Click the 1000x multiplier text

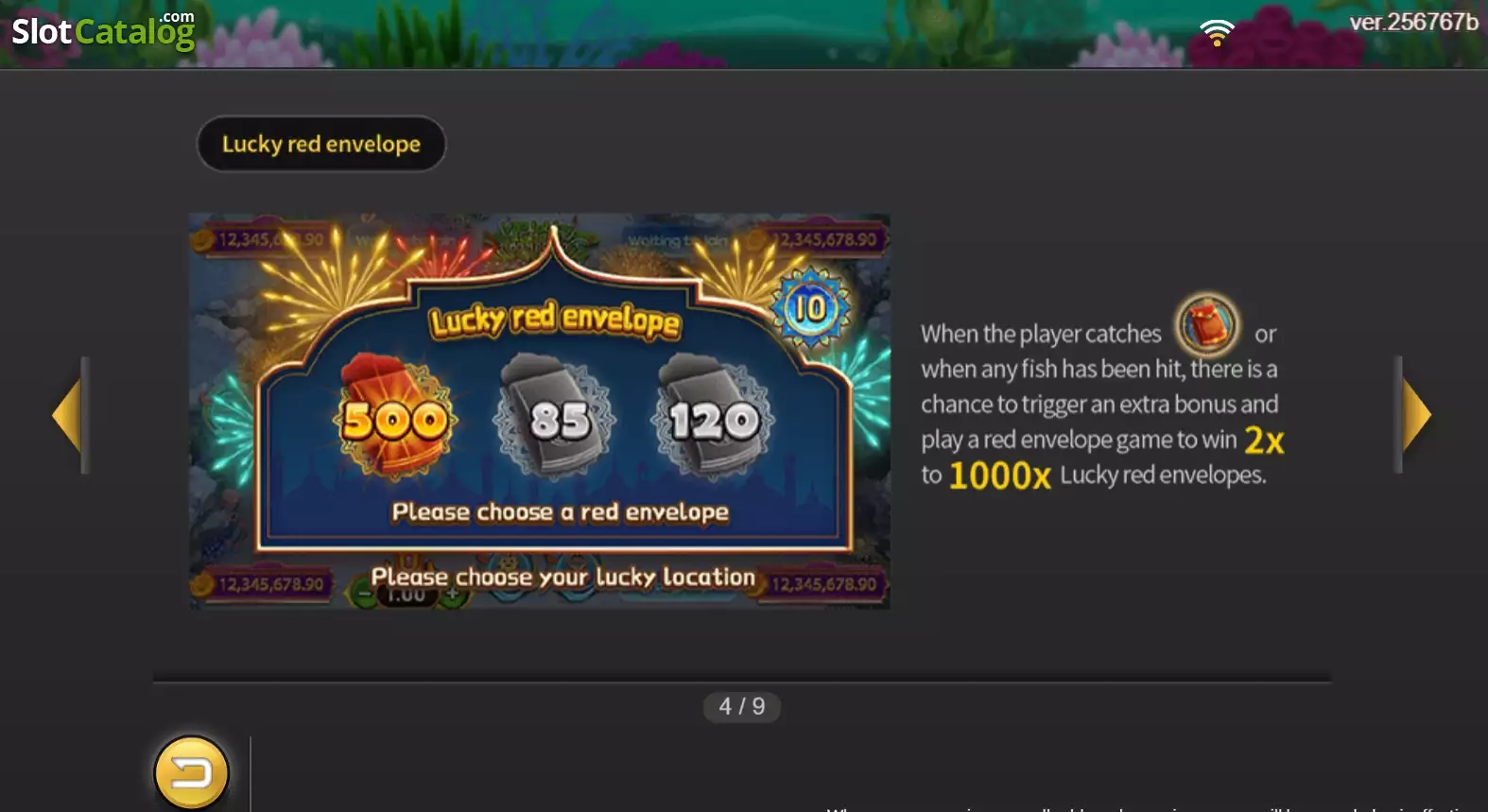click(999, 475)
